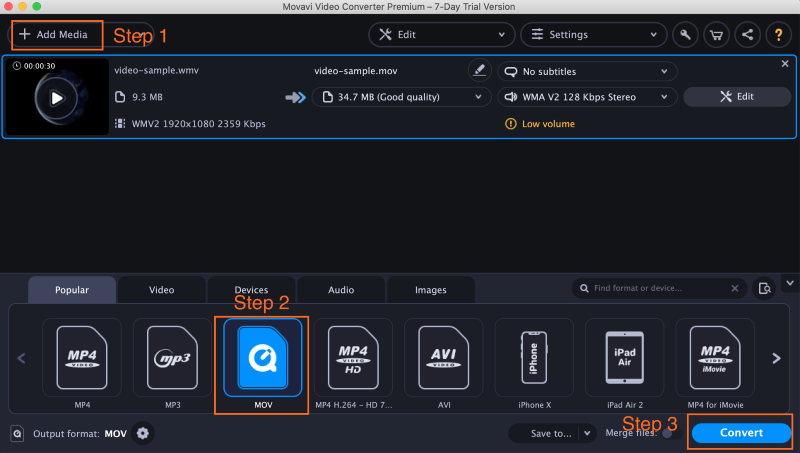
Task: Click the share icon
Action: pos(747,35)
